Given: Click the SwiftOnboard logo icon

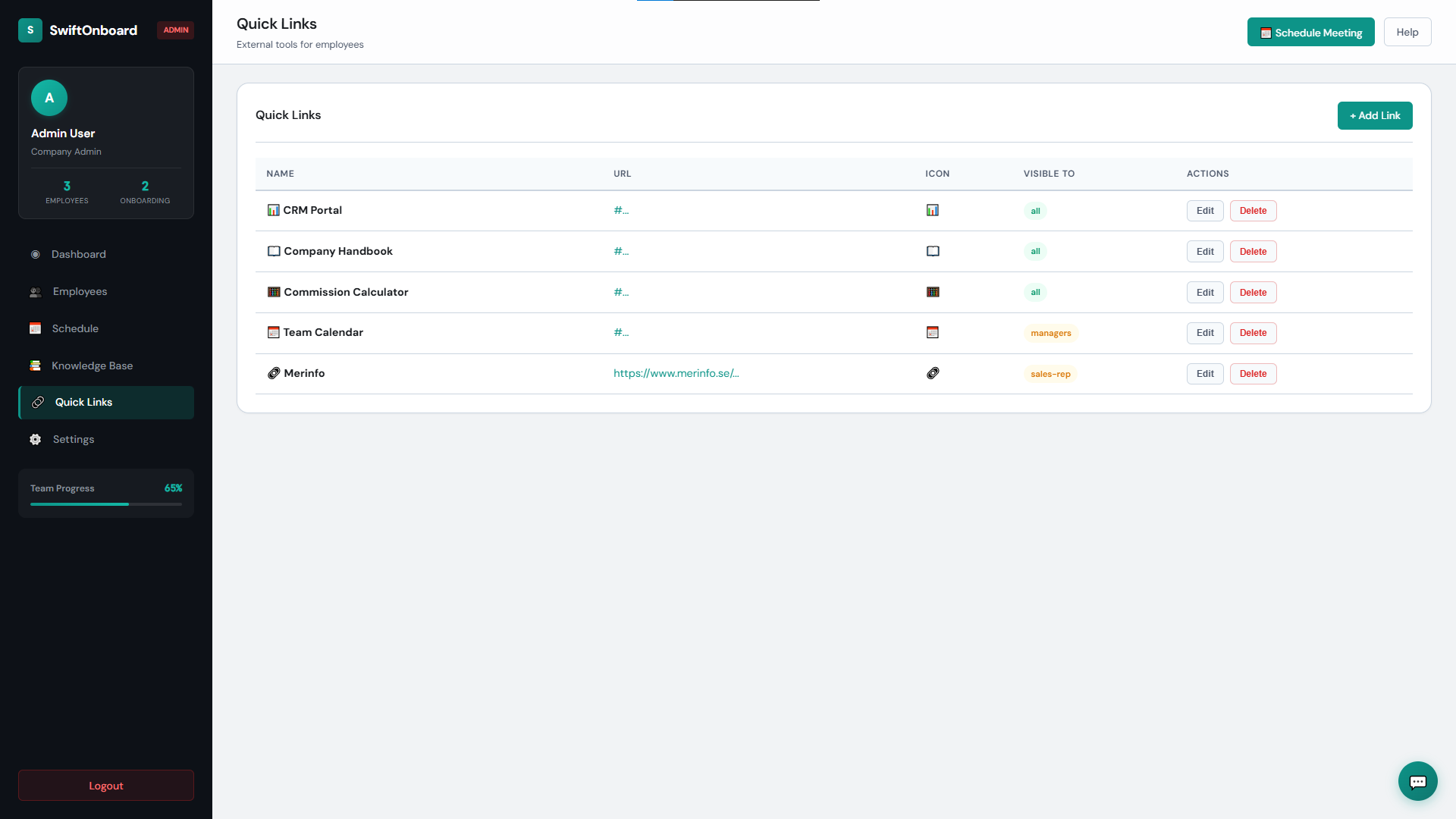Looking at the screenshot, I should point(30,30).
